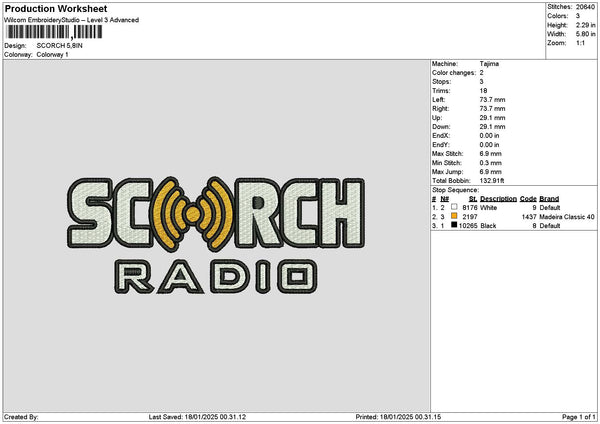Click the orange row stitch count 2197

[x=470, y=217]
